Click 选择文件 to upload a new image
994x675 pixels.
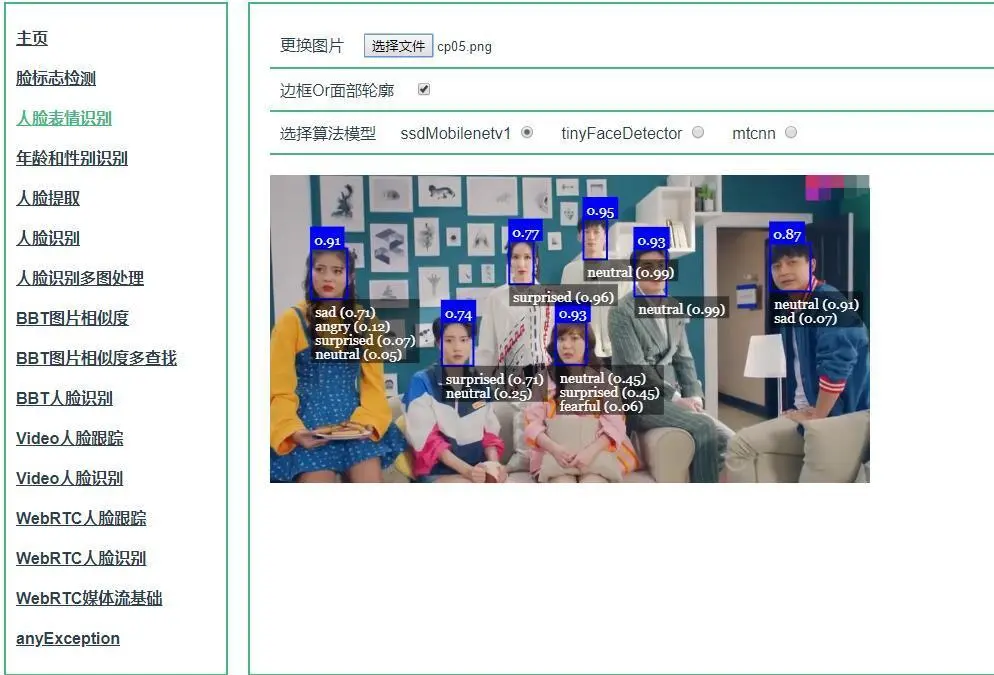[397, 45]
